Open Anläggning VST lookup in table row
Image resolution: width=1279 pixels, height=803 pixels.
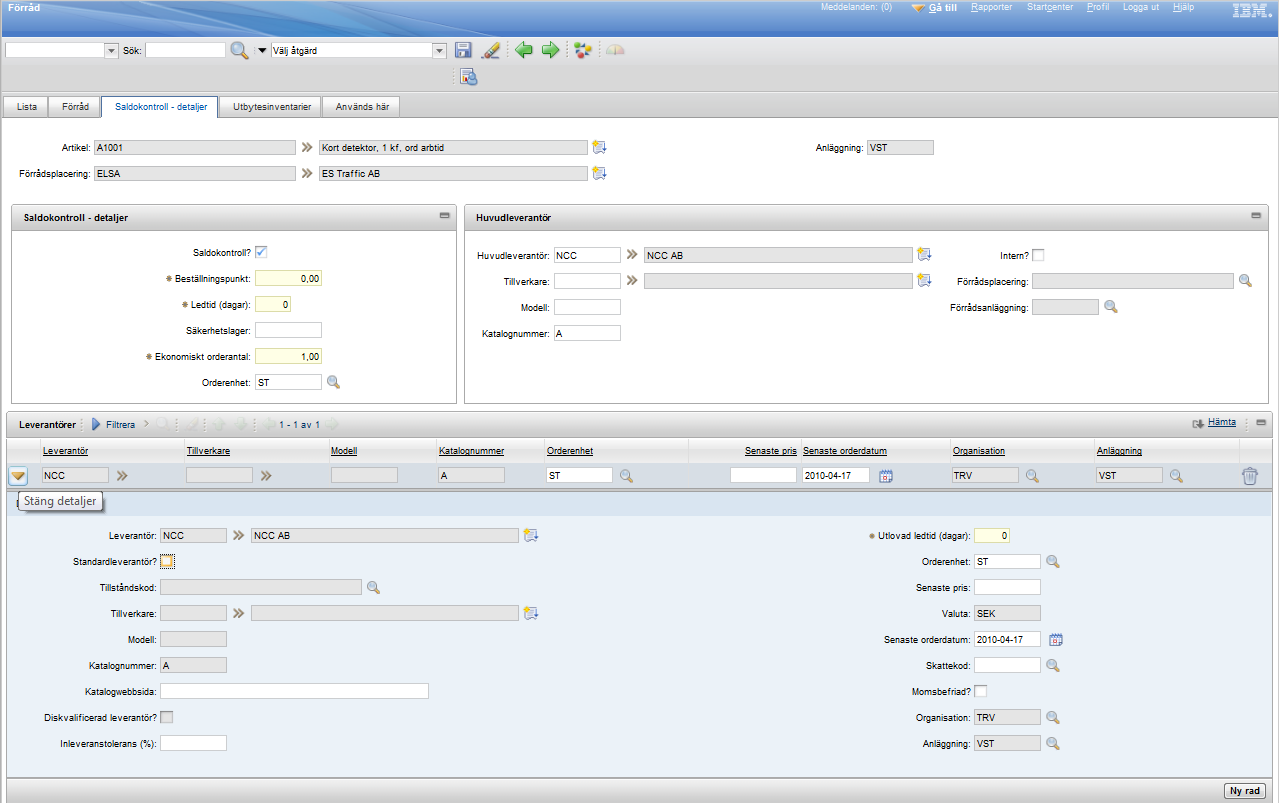[x=1176, y=476]
